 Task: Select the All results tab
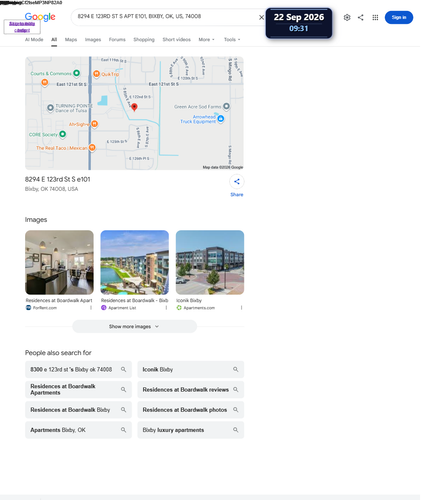54,39
